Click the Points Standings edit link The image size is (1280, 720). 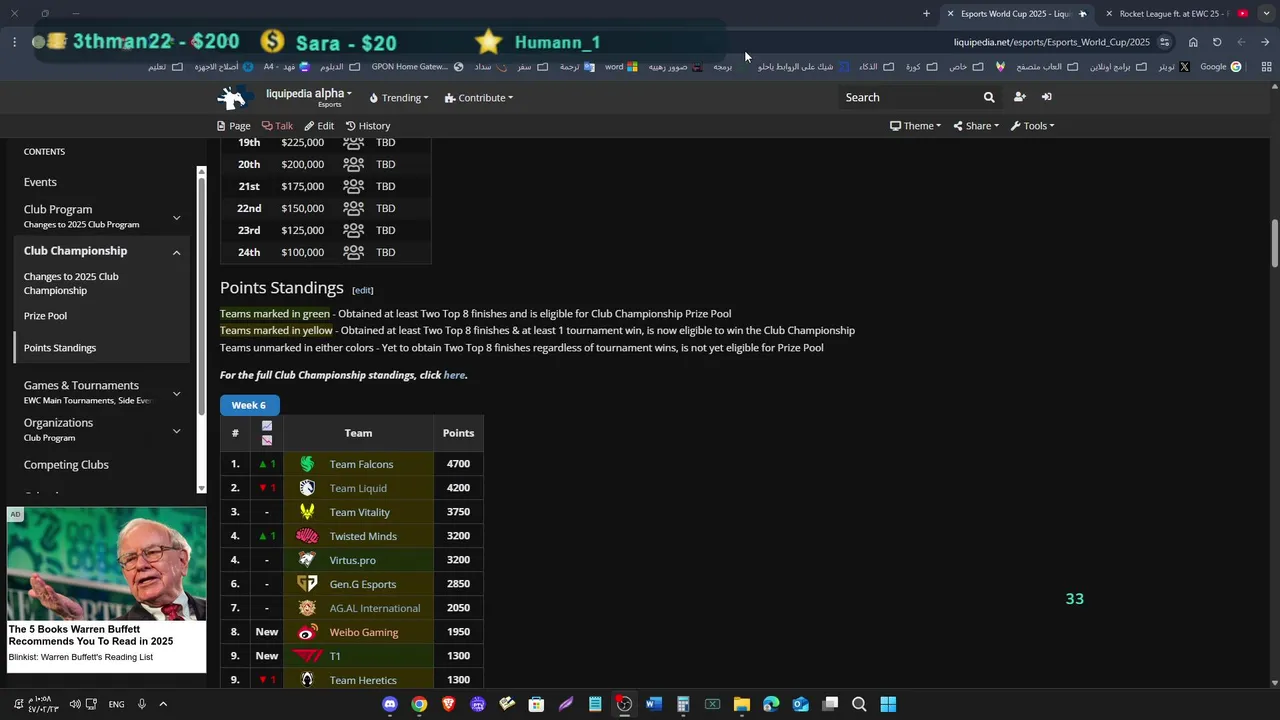point(363,290)
